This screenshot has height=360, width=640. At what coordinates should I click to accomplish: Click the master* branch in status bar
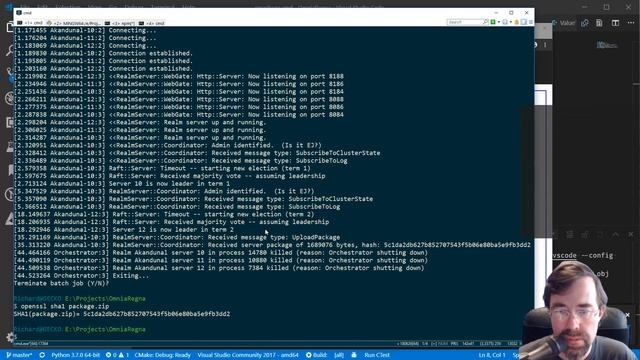pyautogui.click(x=19, y=355)
